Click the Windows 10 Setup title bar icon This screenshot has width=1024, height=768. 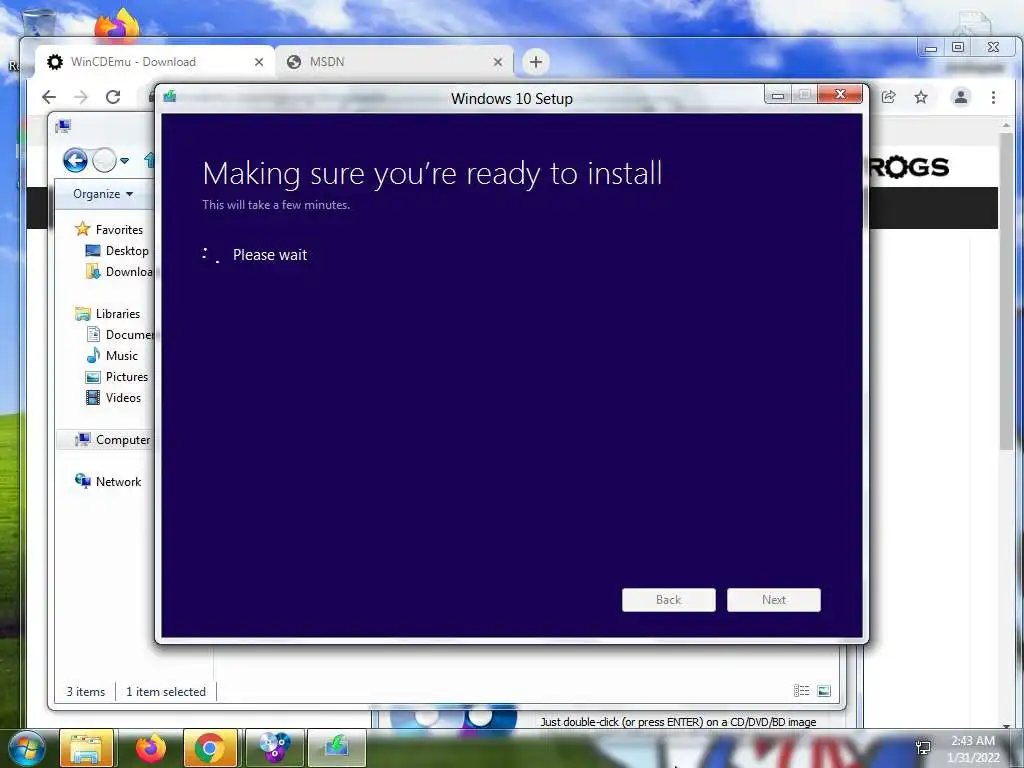pos(170,97)
